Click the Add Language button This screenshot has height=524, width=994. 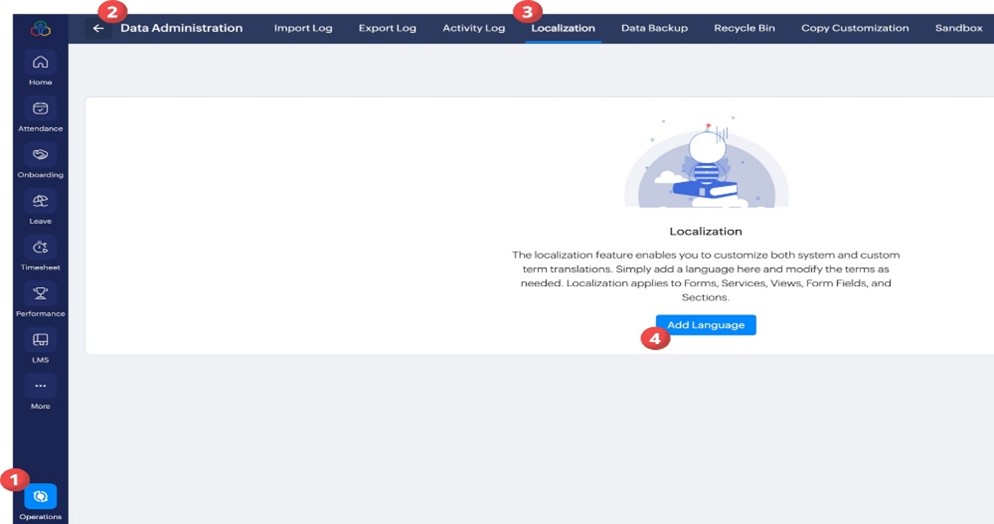(x=706, y=325)
